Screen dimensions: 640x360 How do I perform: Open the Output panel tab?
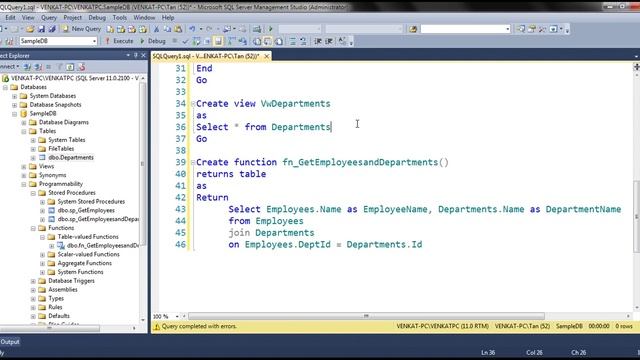(x=10, y=342)
